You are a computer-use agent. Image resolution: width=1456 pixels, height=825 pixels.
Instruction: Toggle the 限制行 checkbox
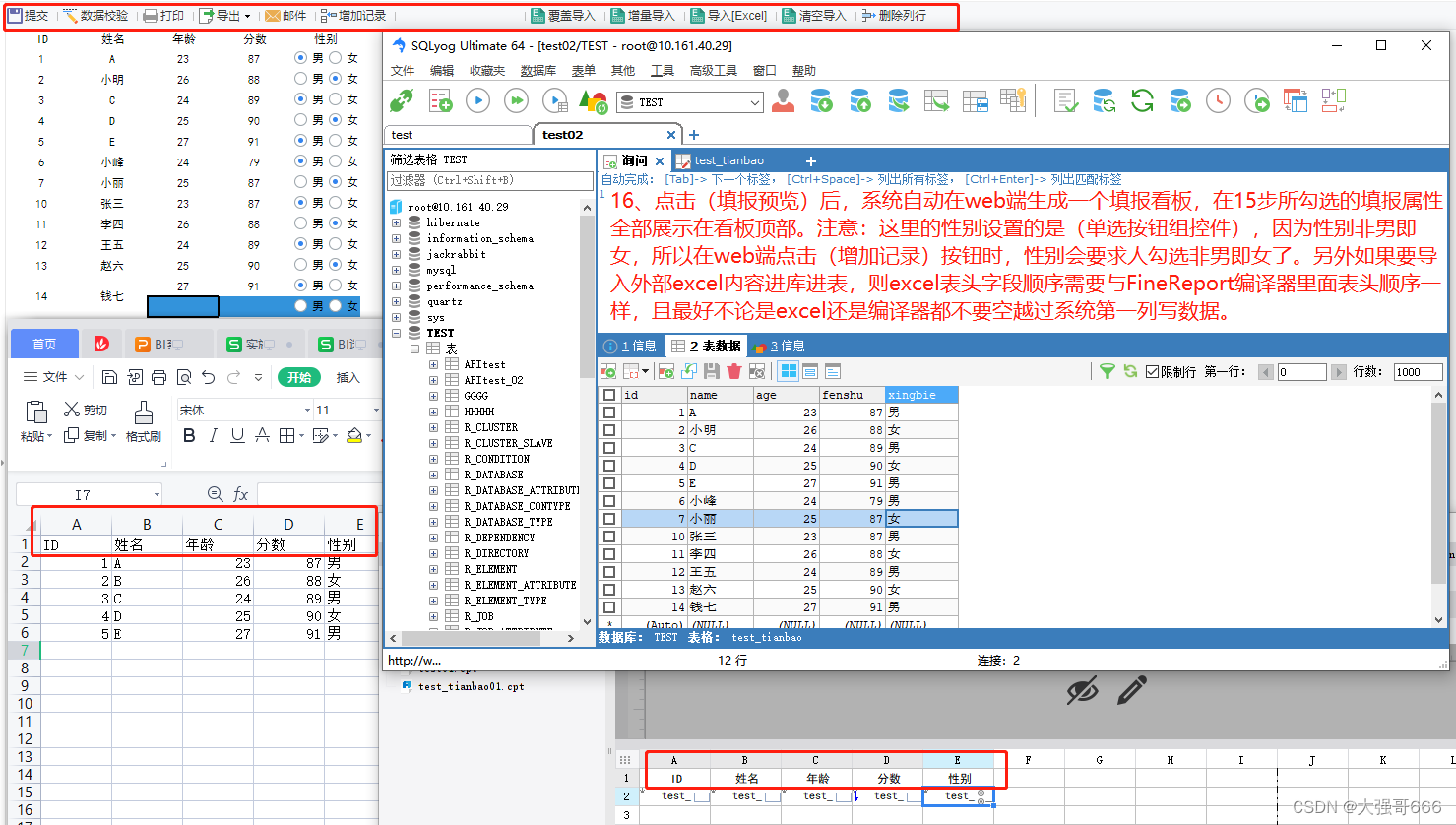coord(1152,372)
